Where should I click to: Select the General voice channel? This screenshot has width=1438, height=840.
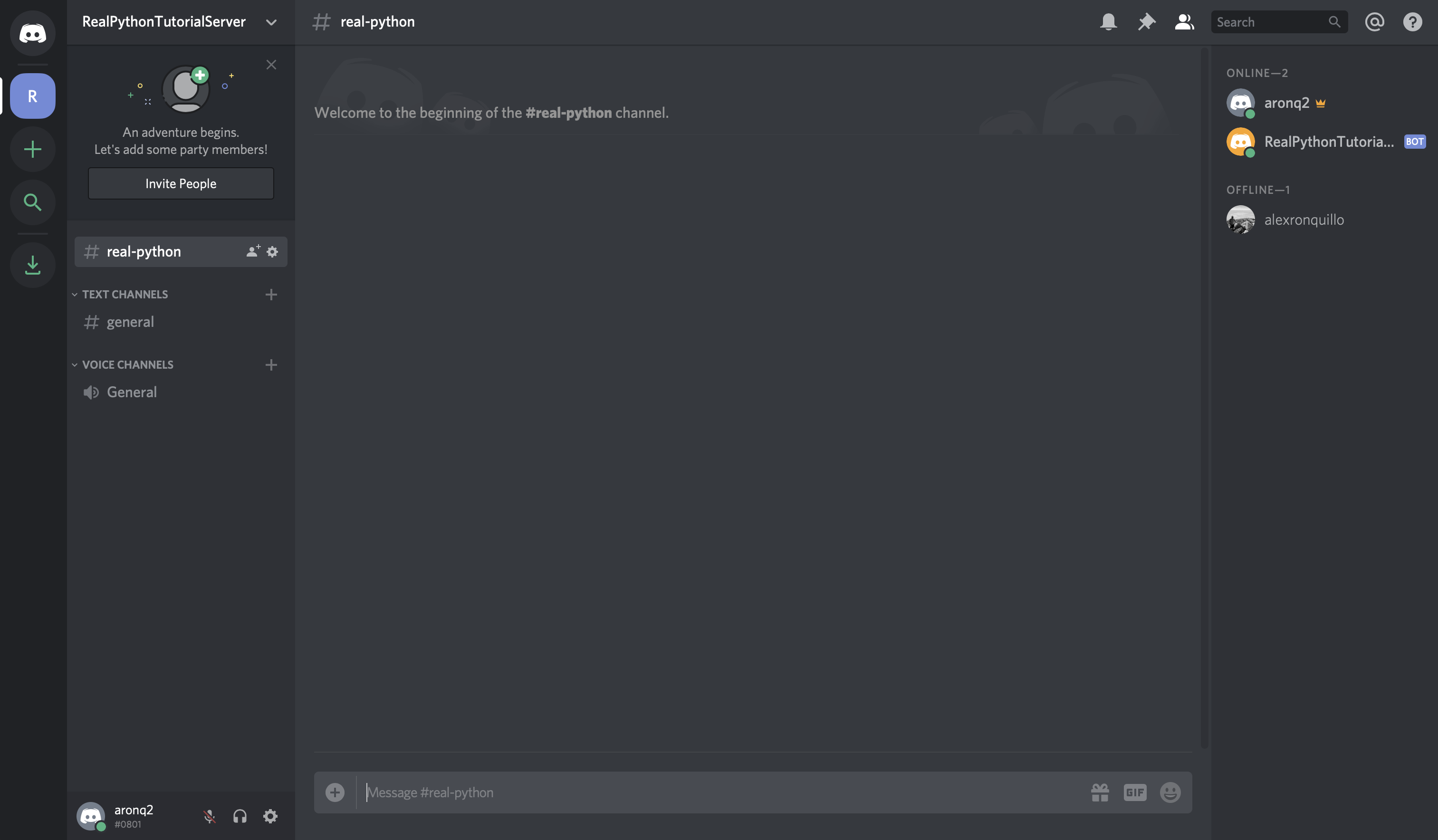click(x=131, y=392)
